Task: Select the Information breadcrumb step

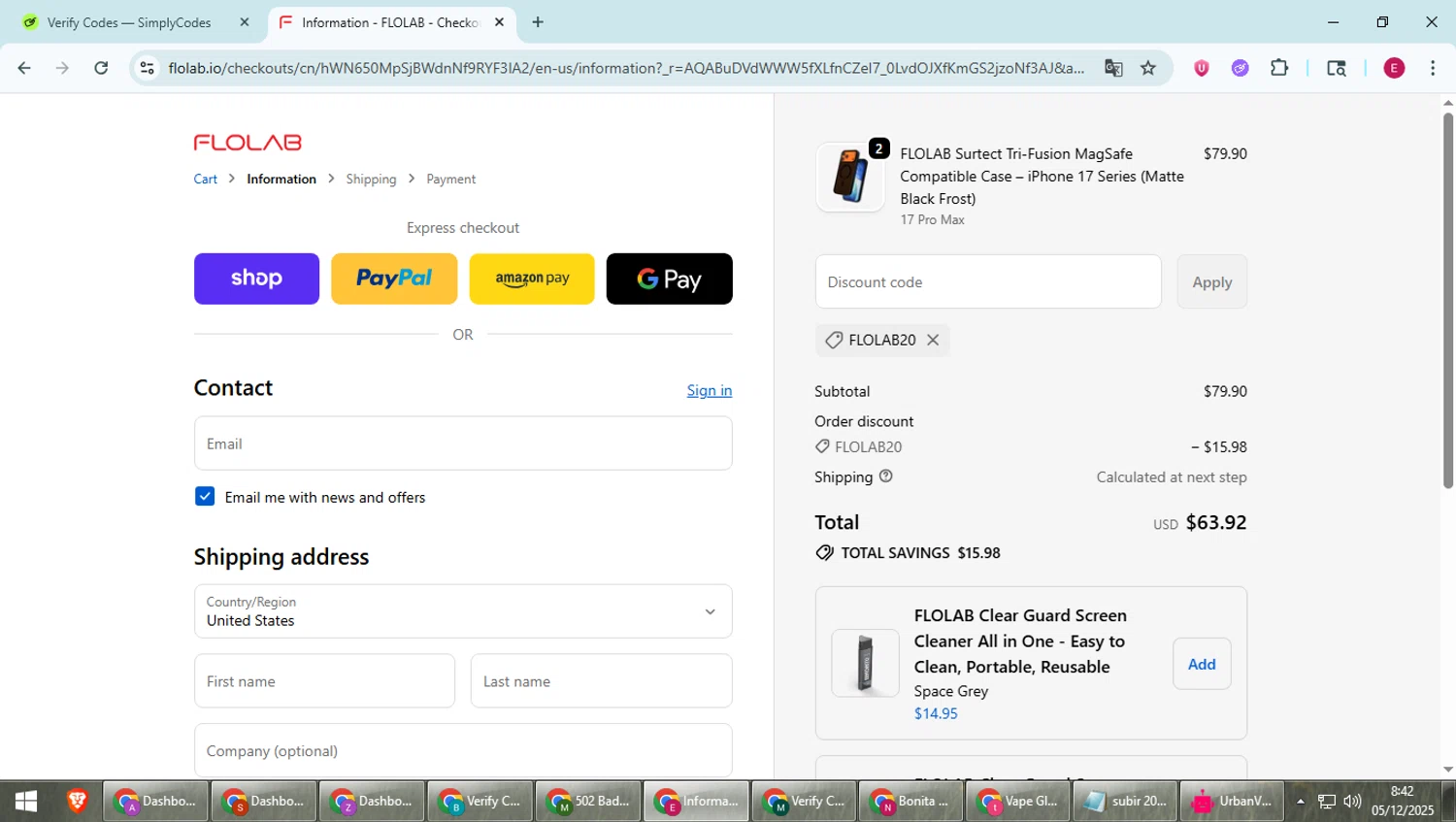Action: pos(281,180)
